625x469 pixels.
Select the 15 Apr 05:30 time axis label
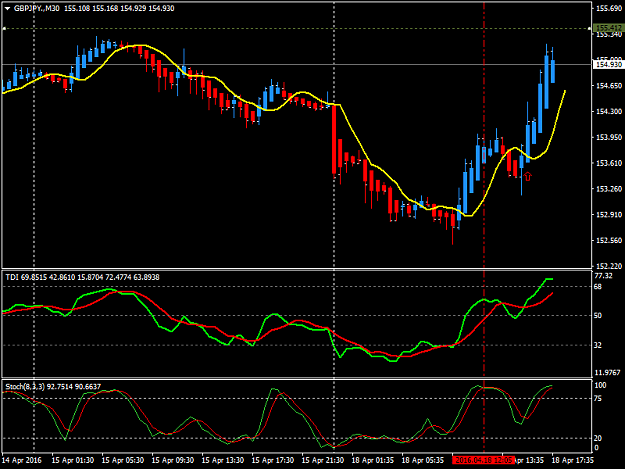(123, 460)
